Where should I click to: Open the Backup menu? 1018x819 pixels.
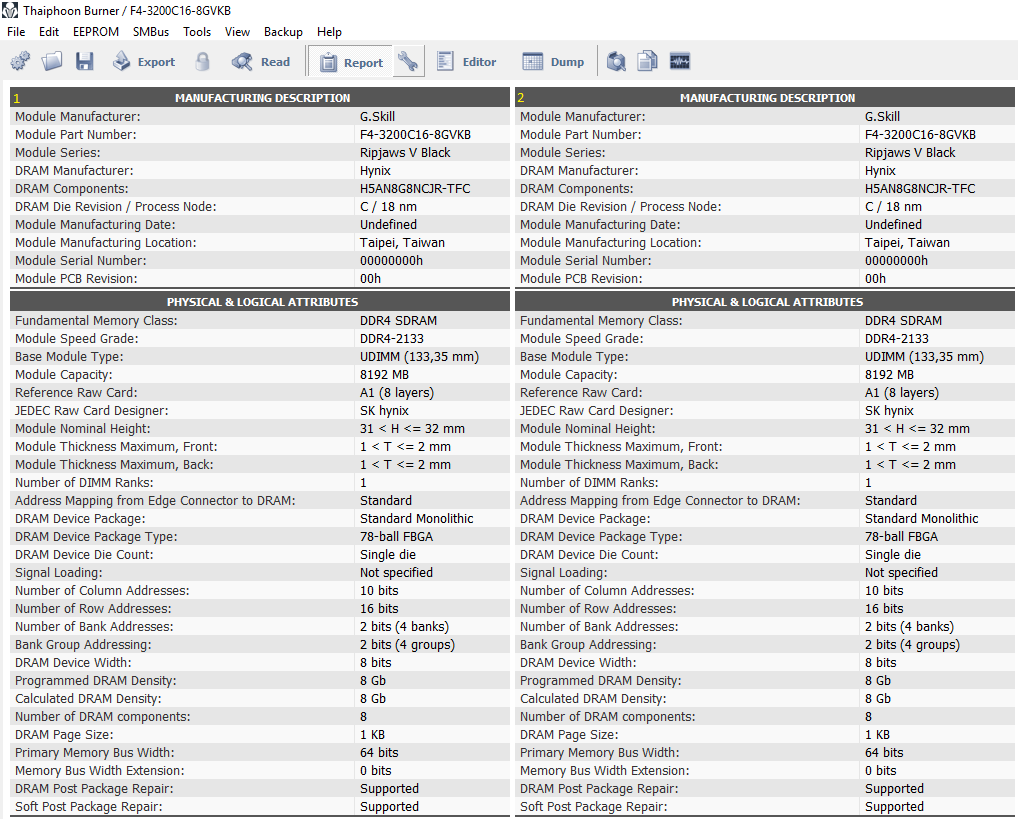coord(283,32)
